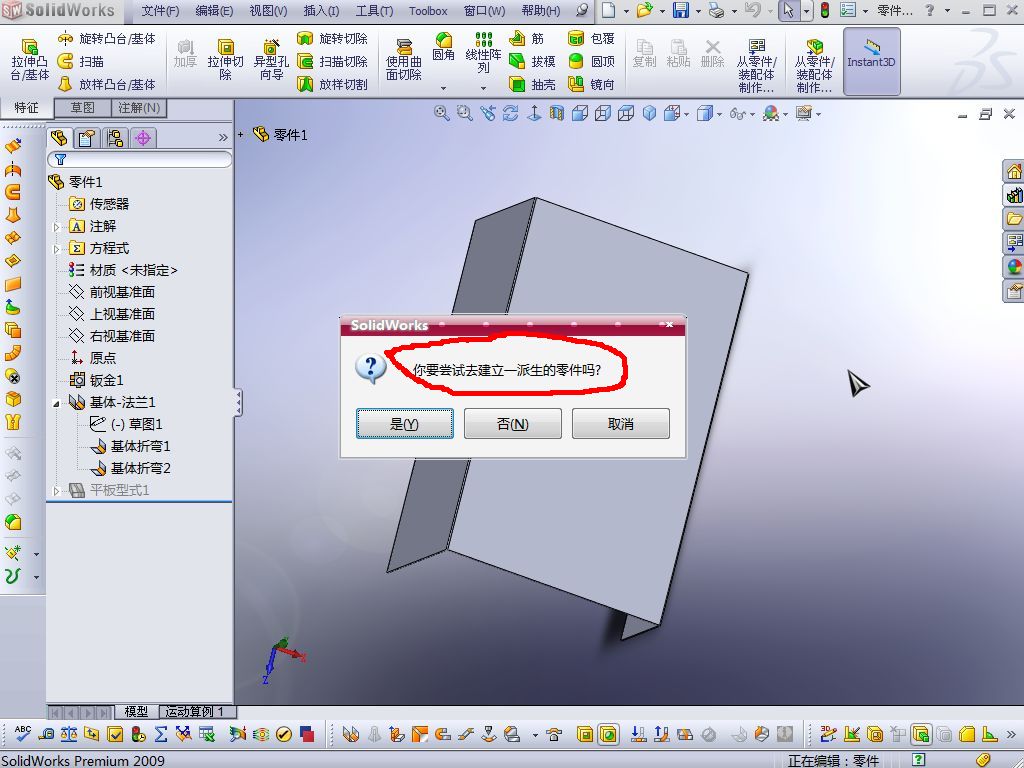Open the 工具(T) menu

pos(374,11)
